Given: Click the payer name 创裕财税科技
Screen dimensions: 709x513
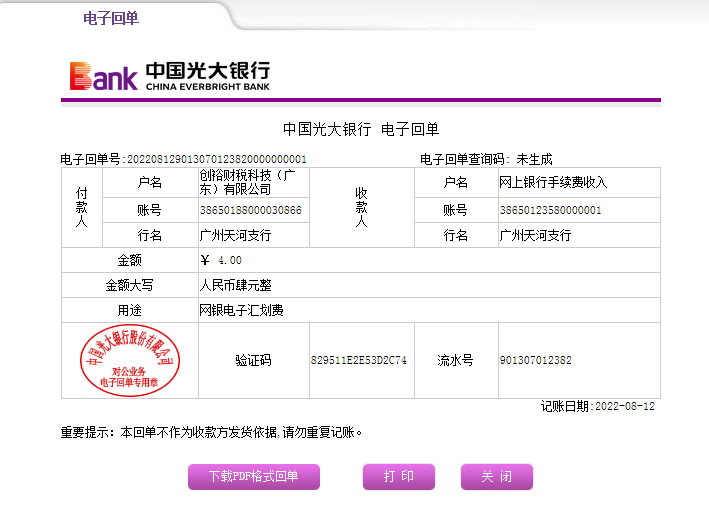Looking at the screenshot, I should tap(252, 182).
